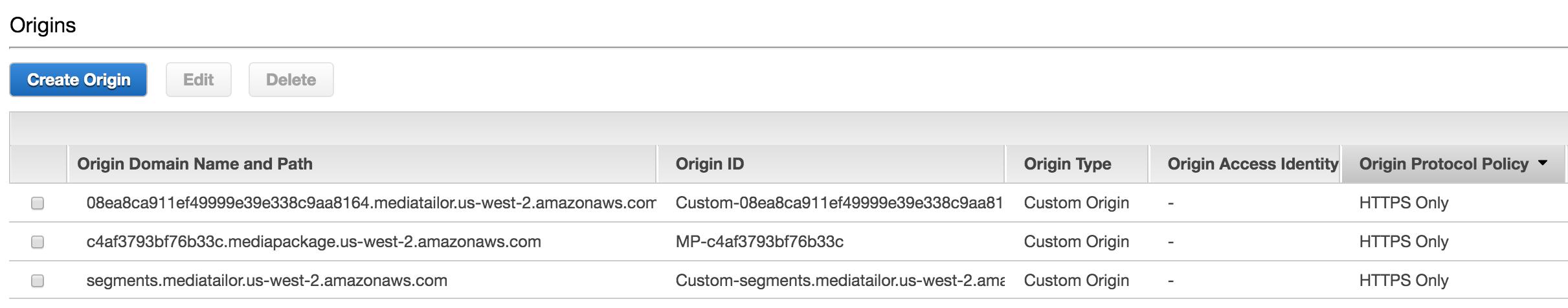Click the Delete button
The image size is (1568, 308).
pyautogui.click(x=291, y=80)
